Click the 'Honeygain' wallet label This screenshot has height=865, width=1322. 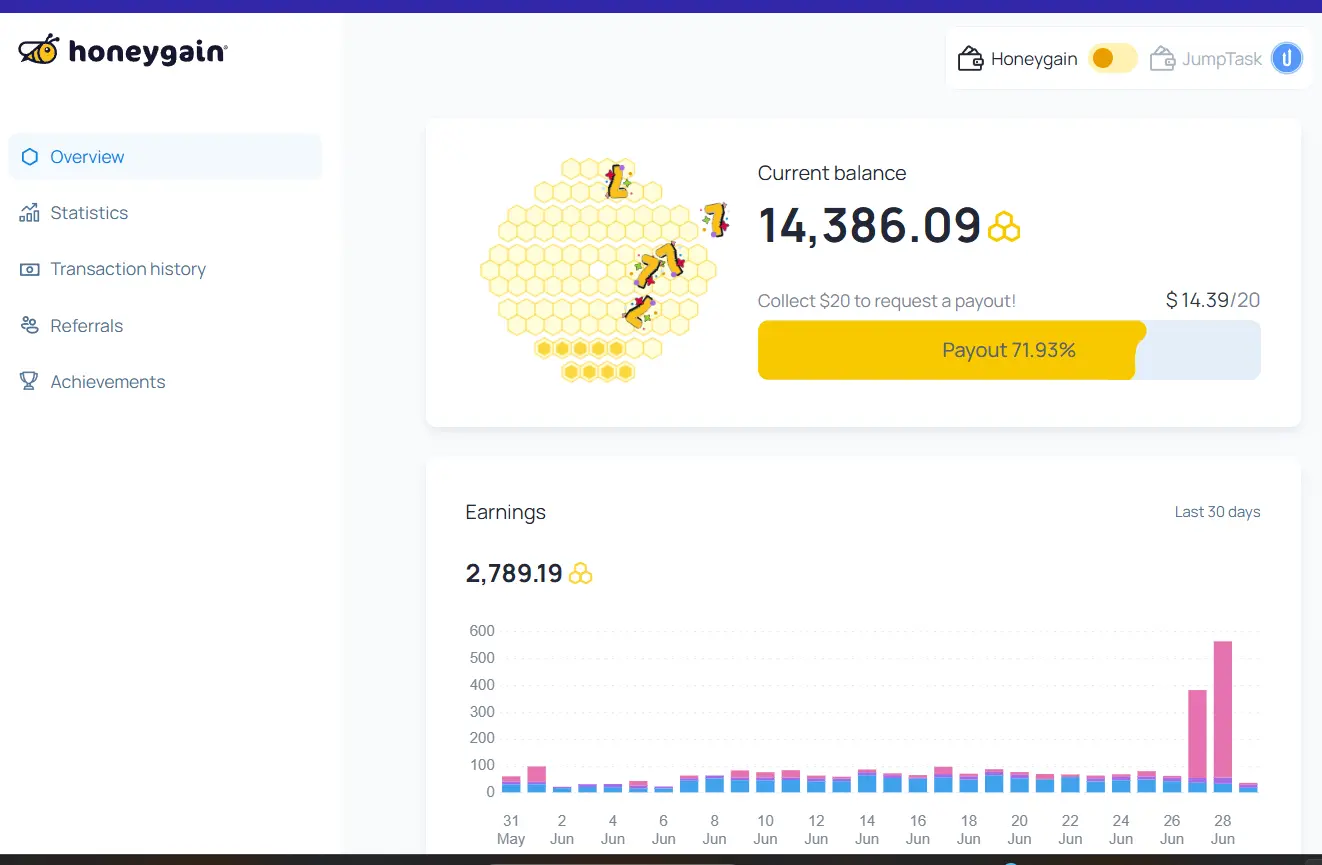1034,59
